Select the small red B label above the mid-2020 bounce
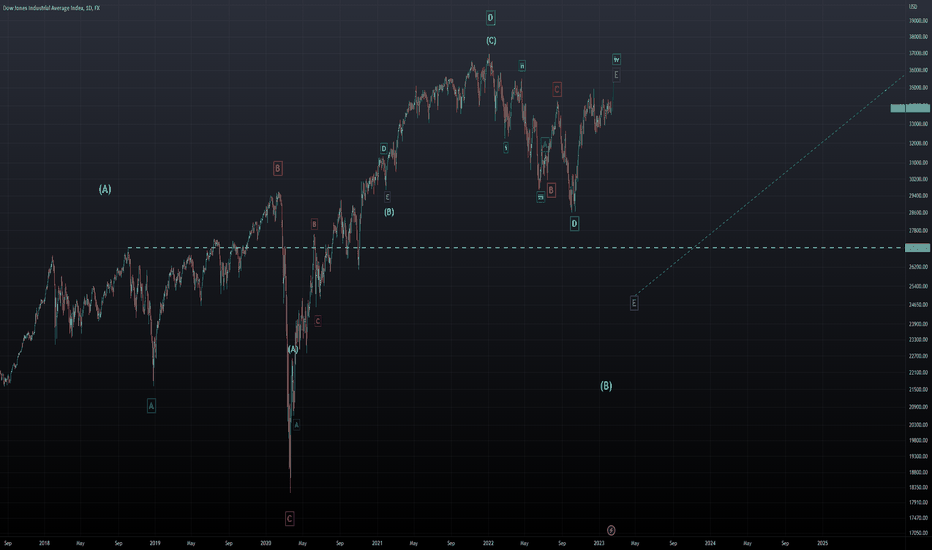 [x=314, y=224]
